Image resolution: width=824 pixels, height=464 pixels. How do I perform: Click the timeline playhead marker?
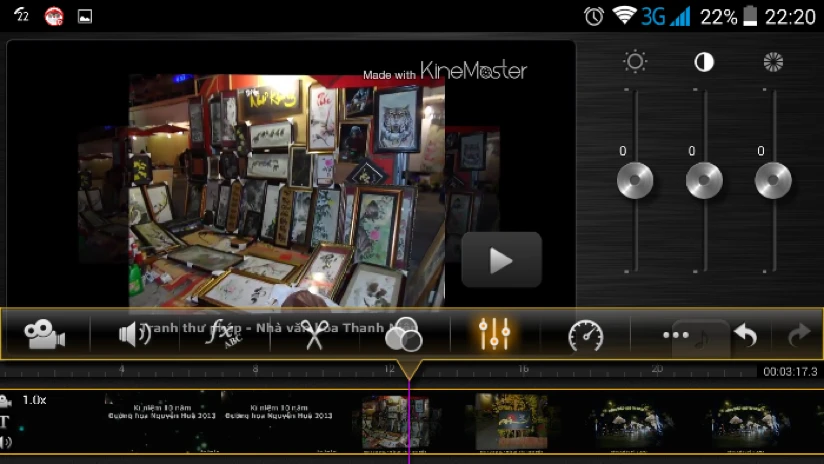tap(409, 369)
